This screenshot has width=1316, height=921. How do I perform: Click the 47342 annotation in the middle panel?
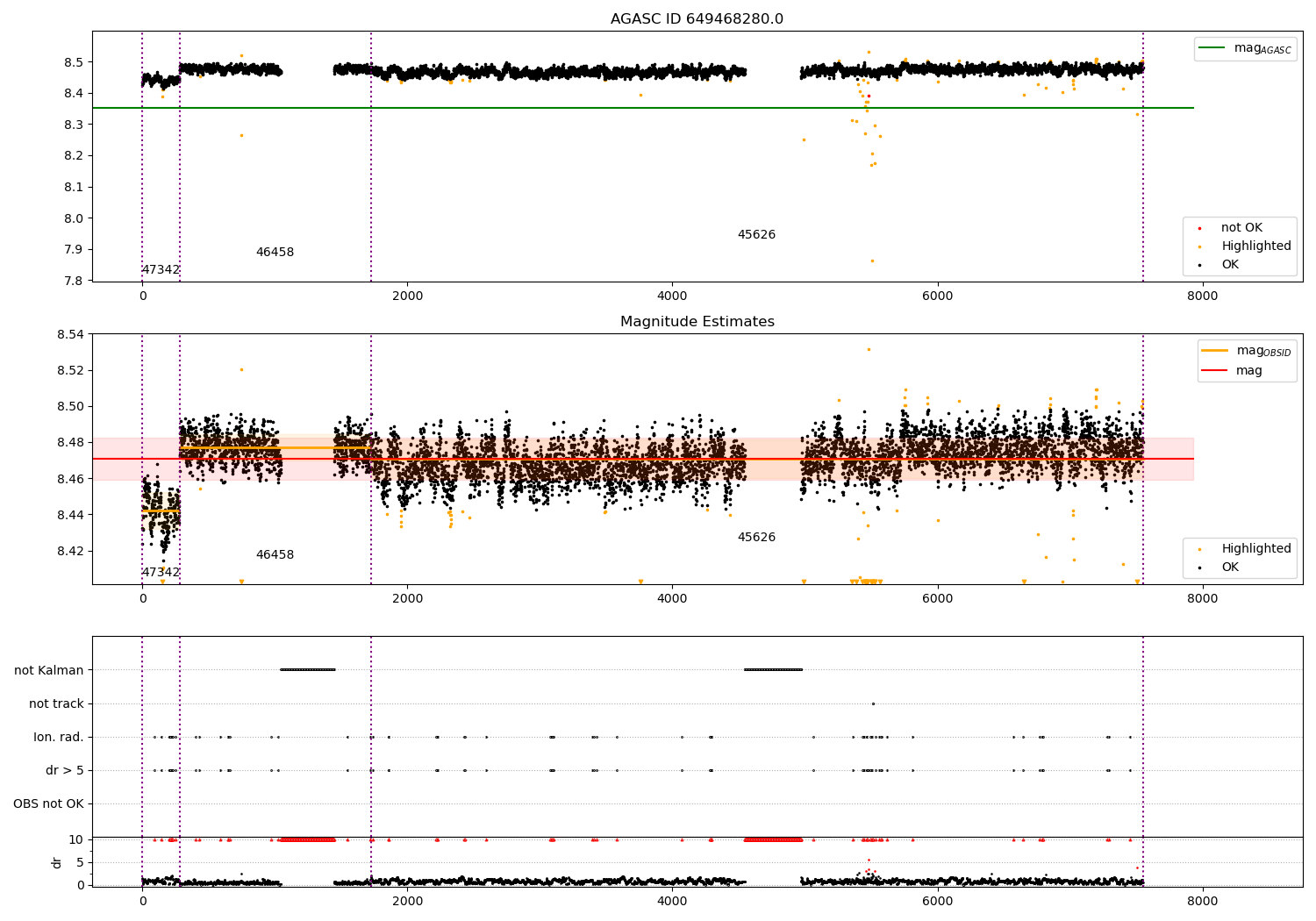pyautogui.click(x=161, y=573)
